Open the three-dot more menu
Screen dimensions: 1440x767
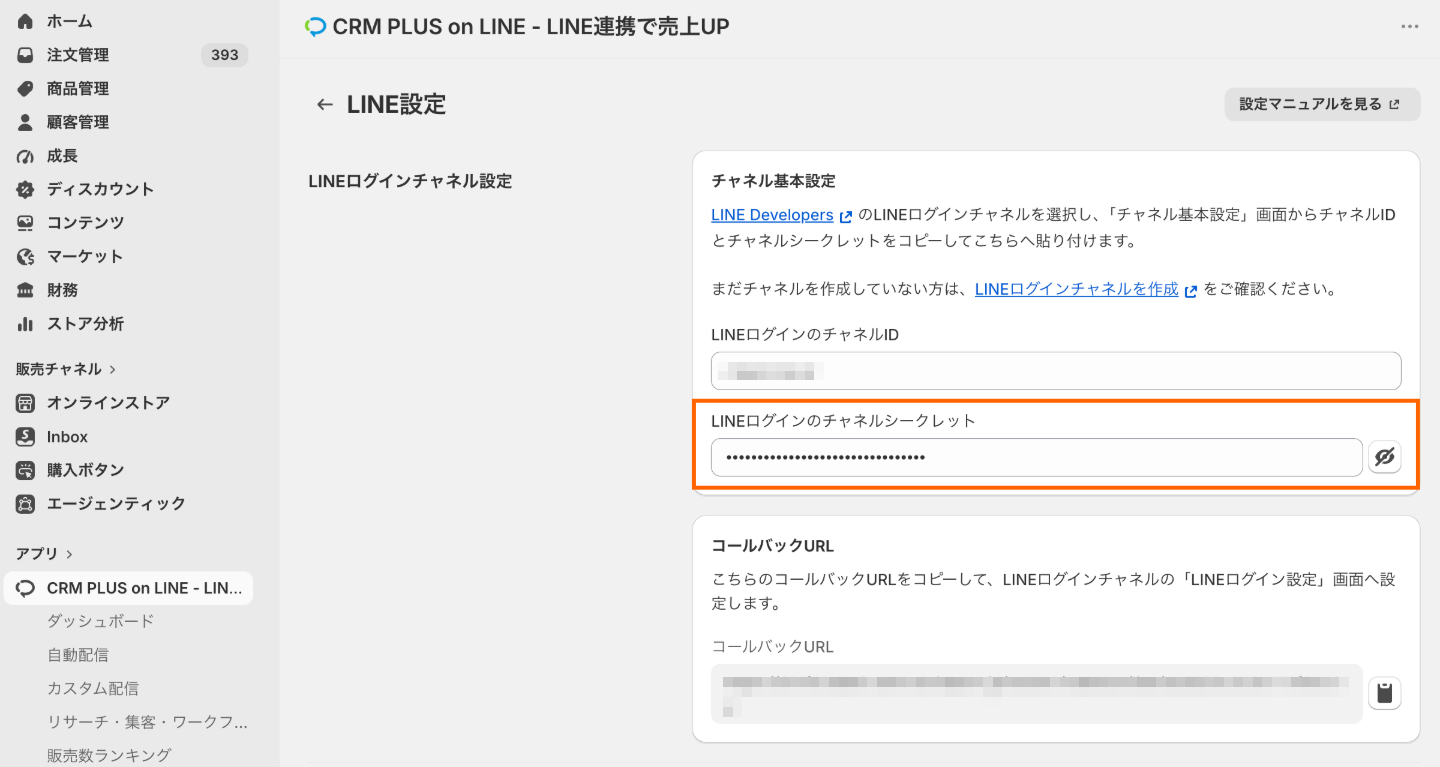click(x=1410, y=27)
